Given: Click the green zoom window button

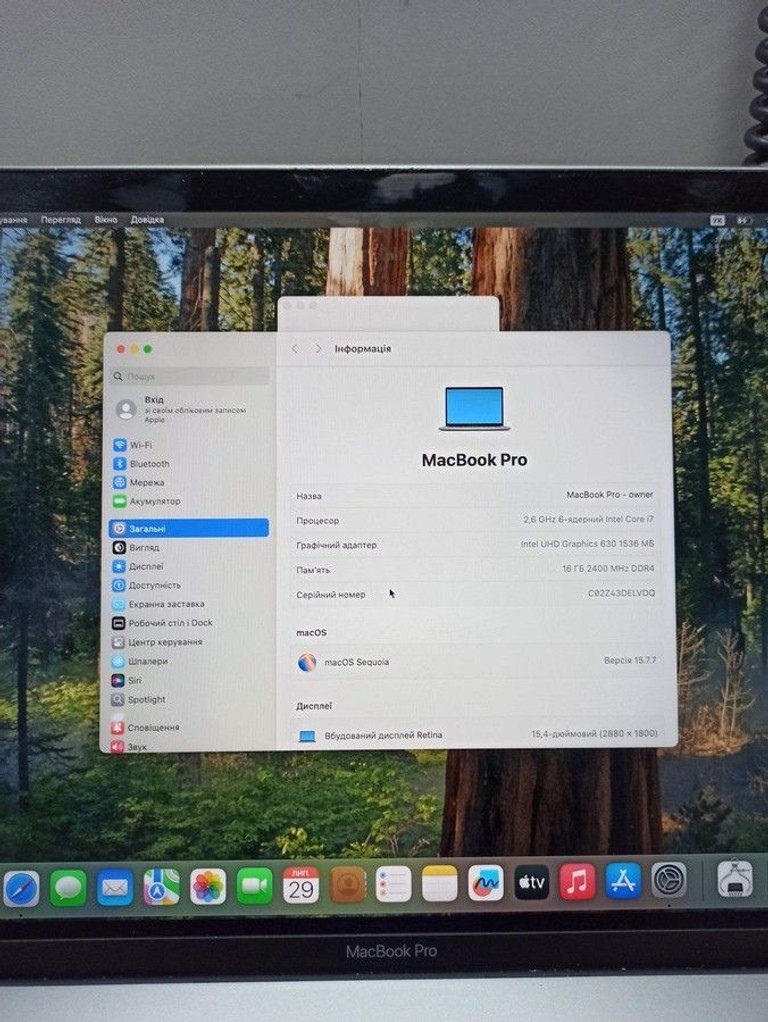Looking at the screenshot, I should coord(147,349).
